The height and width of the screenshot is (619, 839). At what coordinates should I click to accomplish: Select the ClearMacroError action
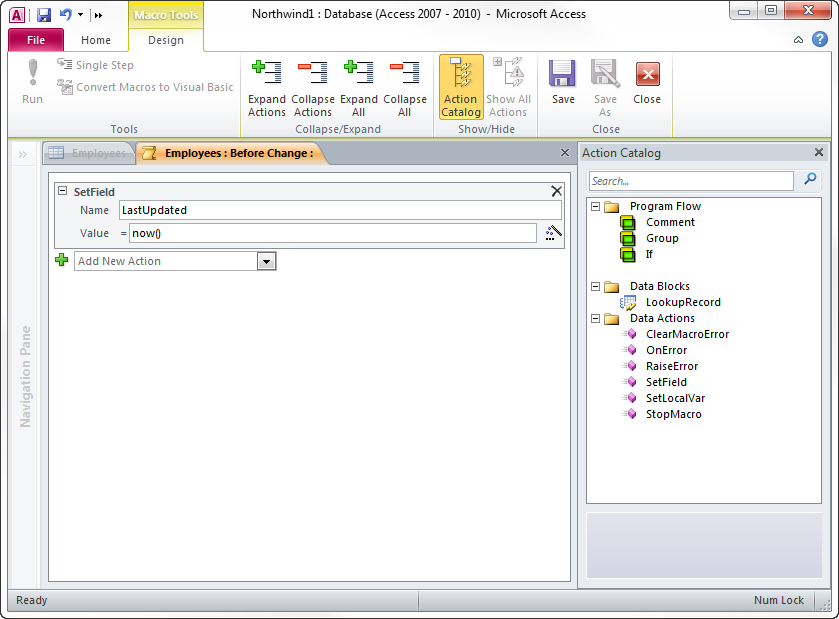tap(687, 334)
